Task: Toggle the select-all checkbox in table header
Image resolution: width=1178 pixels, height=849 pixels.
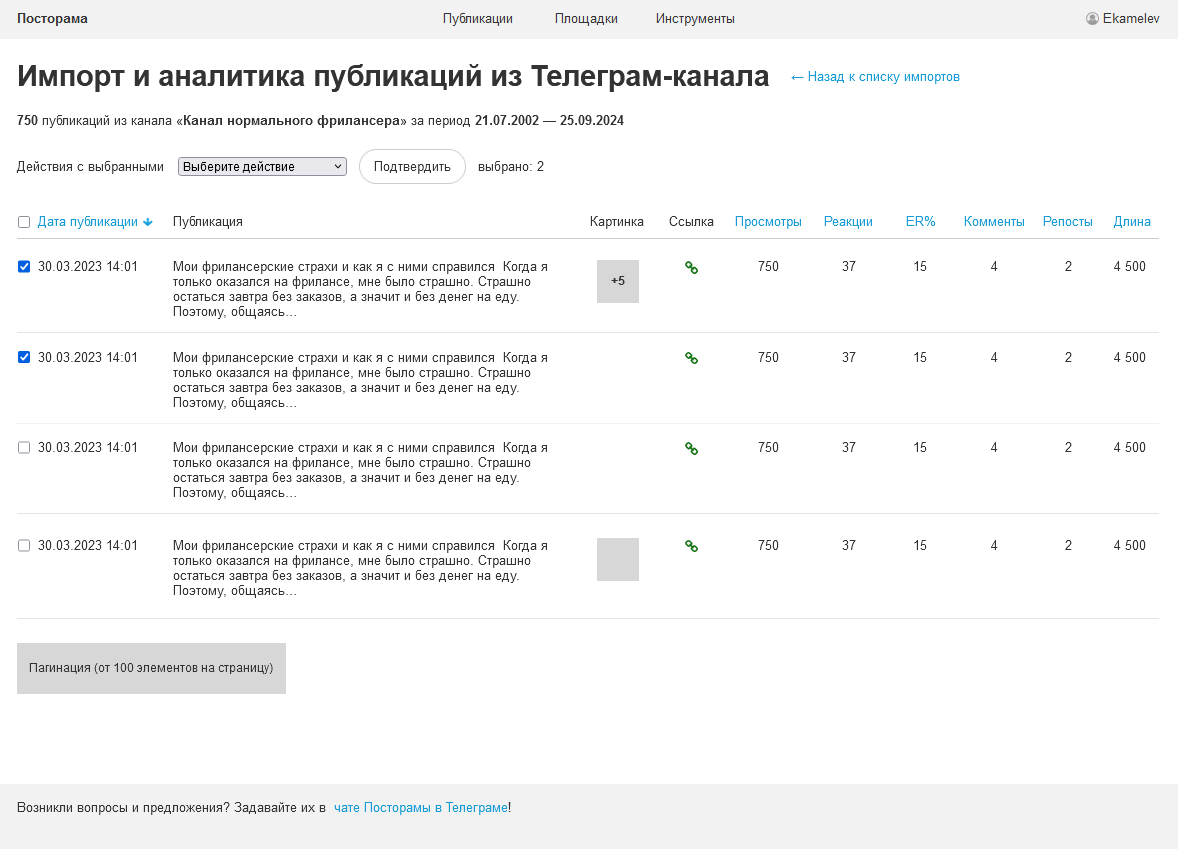Action: 24,222
